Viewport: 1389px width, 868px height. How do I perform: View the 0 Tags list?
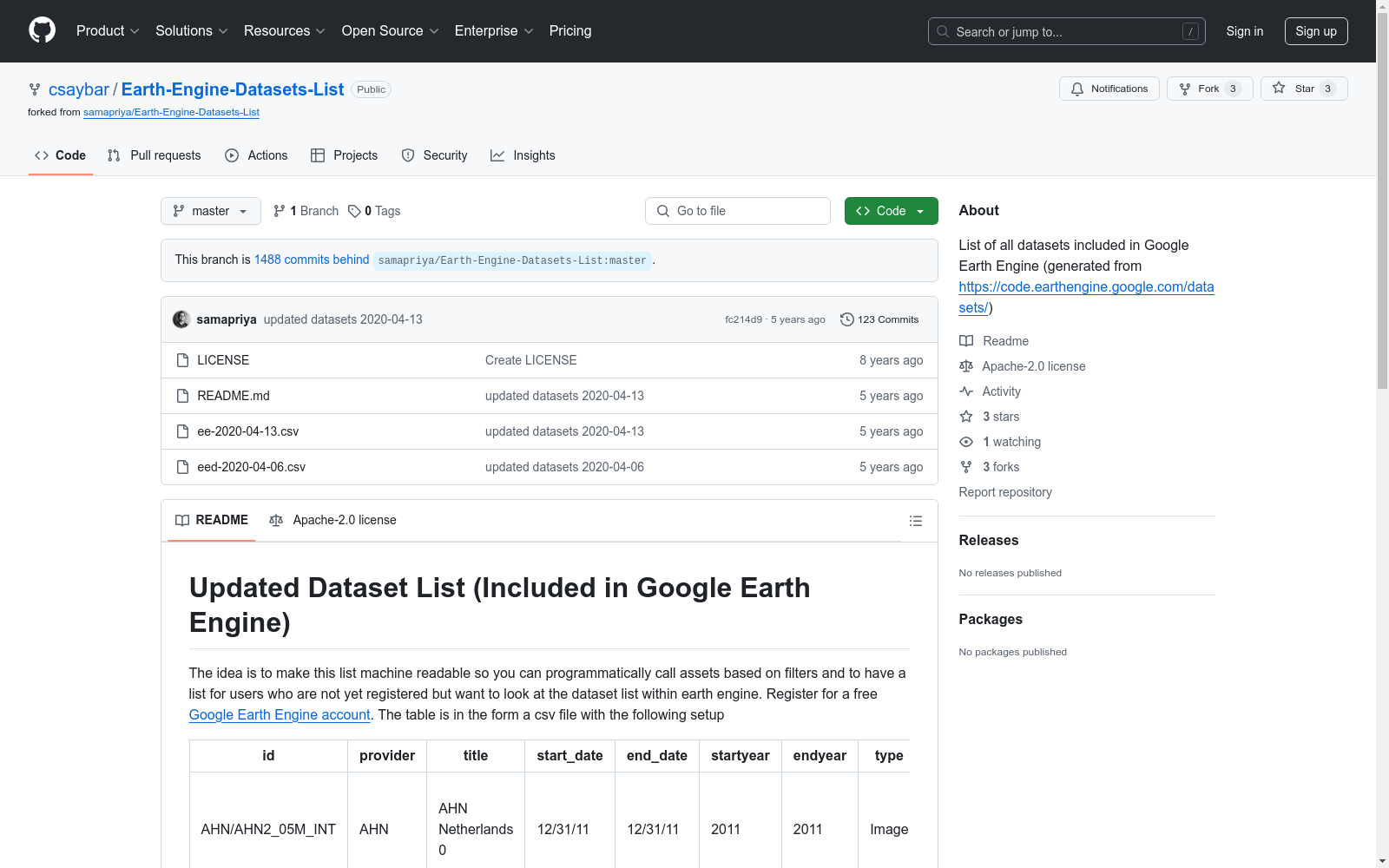pos(374,211)
